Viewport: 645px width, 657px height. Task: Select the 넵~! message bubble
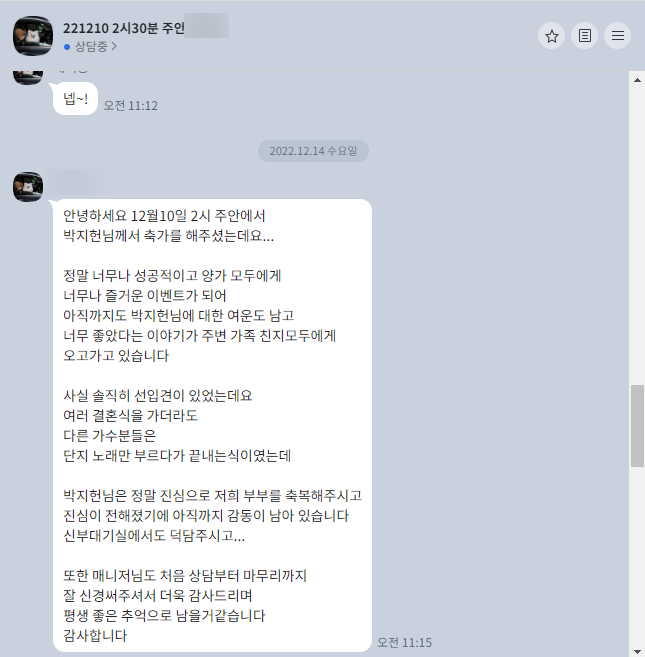point(75,99)
